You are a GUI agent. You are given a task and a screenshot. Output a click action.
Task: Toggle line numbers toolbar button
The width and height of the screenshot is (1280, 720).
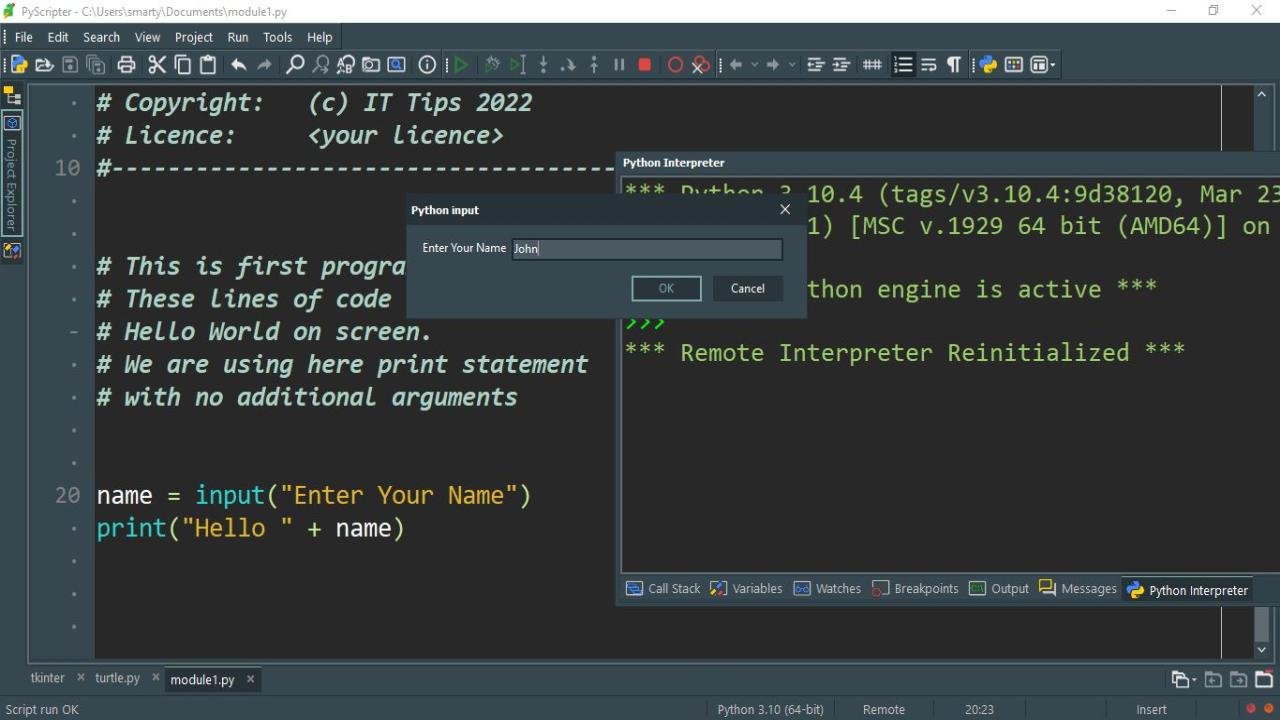point(903,65)
